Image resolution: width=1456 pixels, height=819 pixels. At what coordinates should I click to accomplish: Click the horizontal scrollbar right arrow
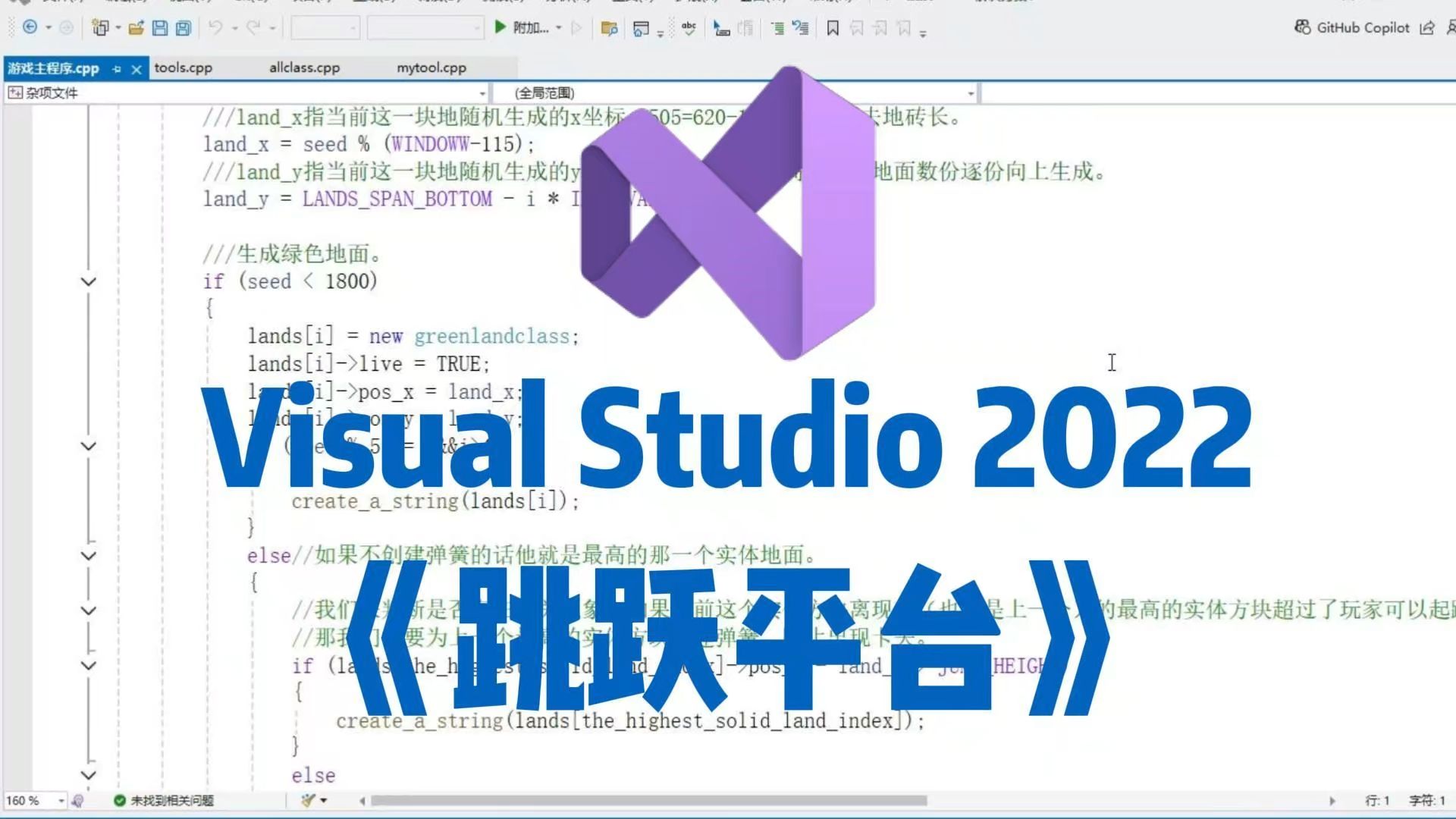(1332, 800)
